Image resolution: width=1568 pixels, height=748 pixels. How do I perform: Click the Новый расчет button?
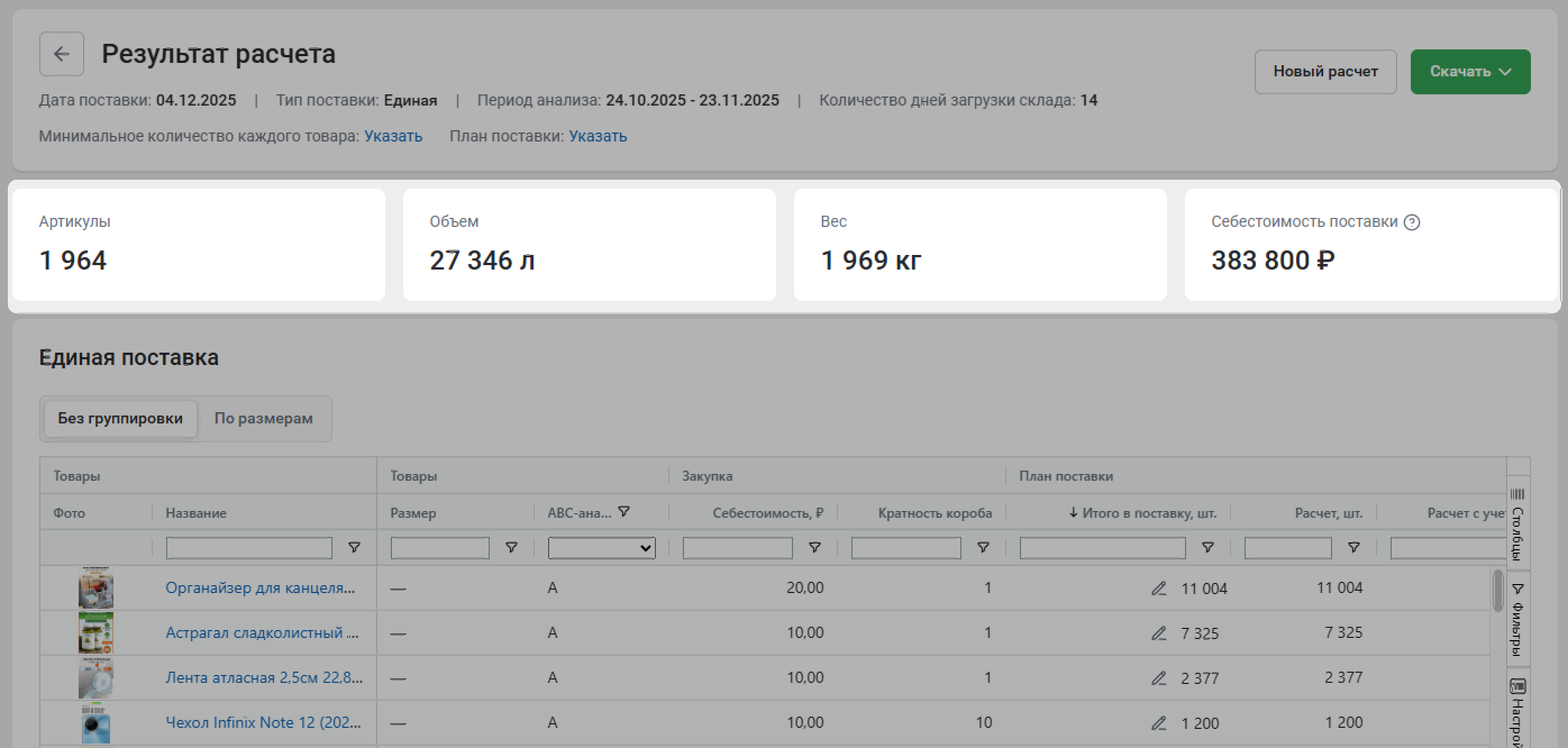[1325, 72]
